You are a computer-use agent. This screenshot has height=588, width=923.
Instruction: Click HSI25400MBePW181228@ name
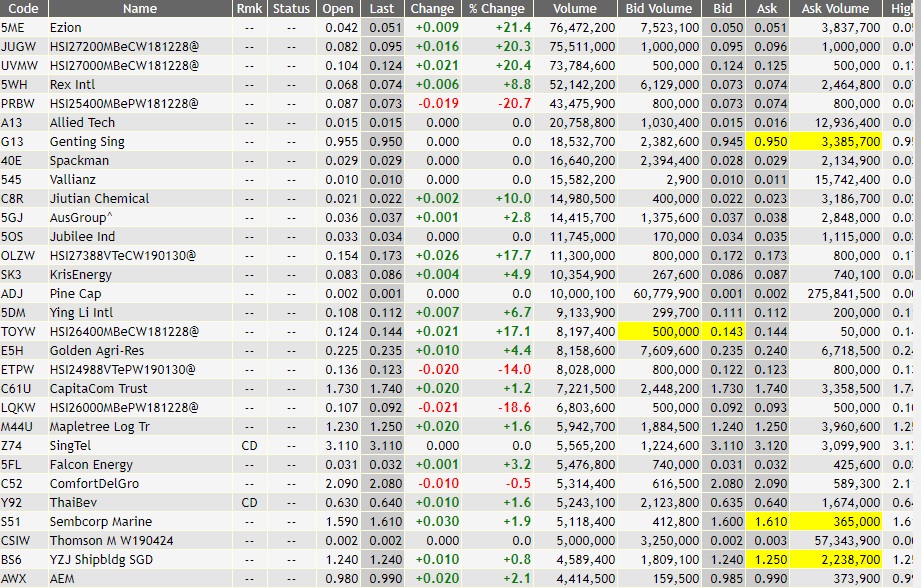[124, 104]
